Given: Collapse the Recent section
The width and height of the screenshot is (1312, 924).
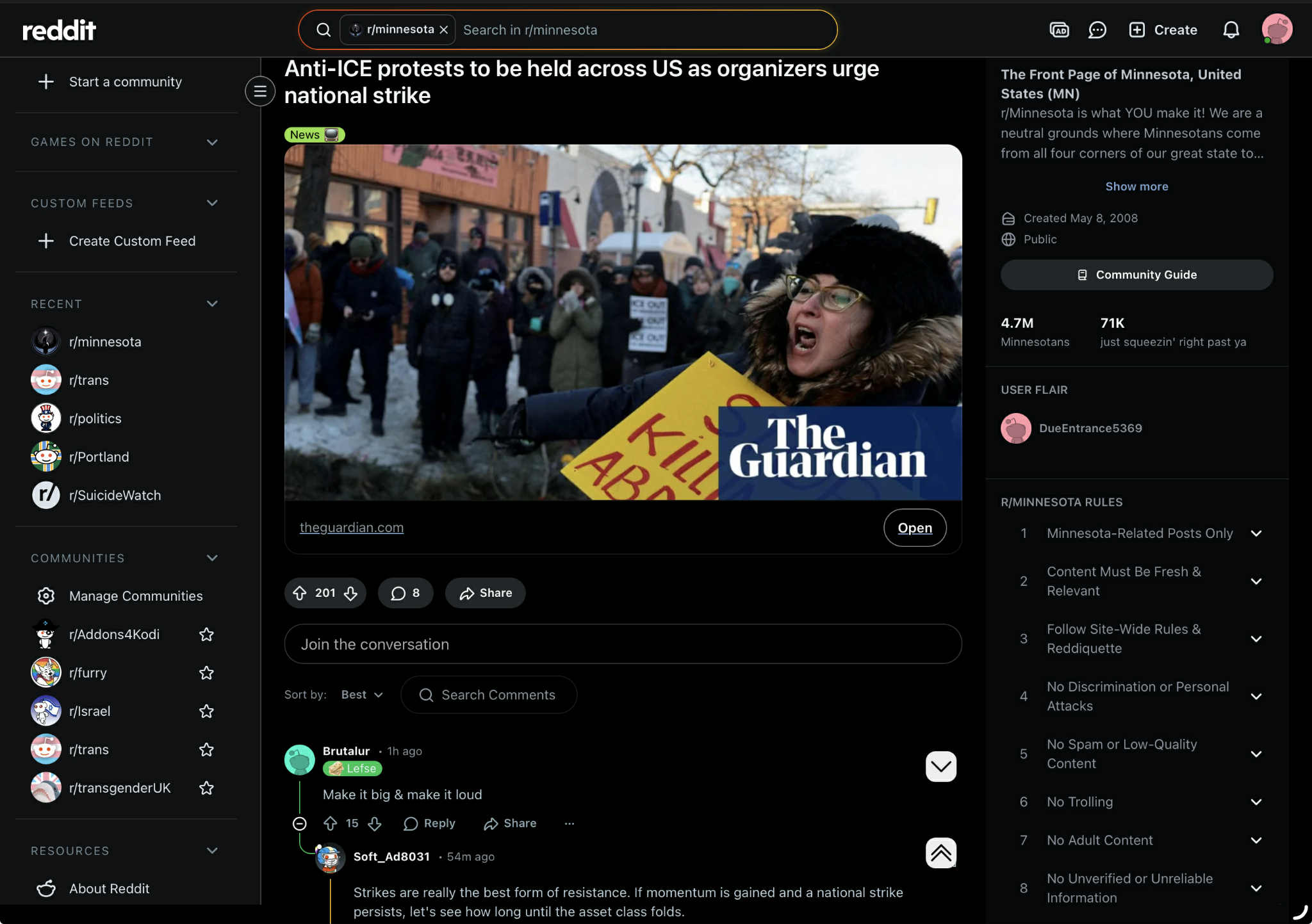Looking at the screenshot, I should pyautogui.click(x=212, y=304).
